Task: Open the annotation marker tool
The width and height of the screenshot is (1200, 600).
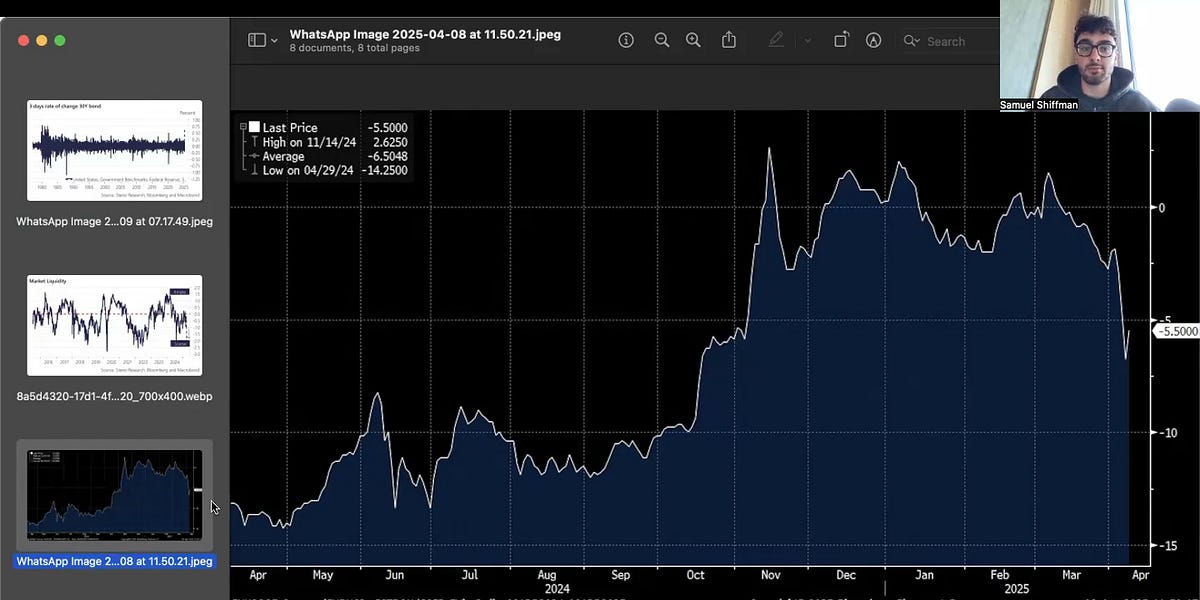Action: click(x=873, y=40)
